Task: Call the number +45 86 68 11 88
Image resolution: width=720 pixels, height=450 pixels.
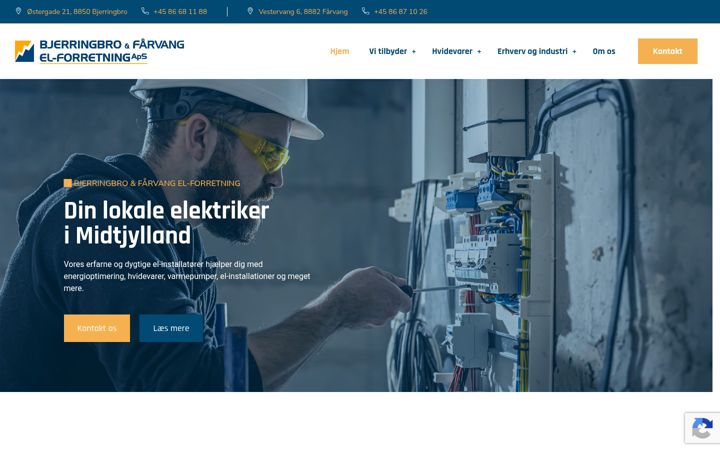Action: tap(180, 11)
